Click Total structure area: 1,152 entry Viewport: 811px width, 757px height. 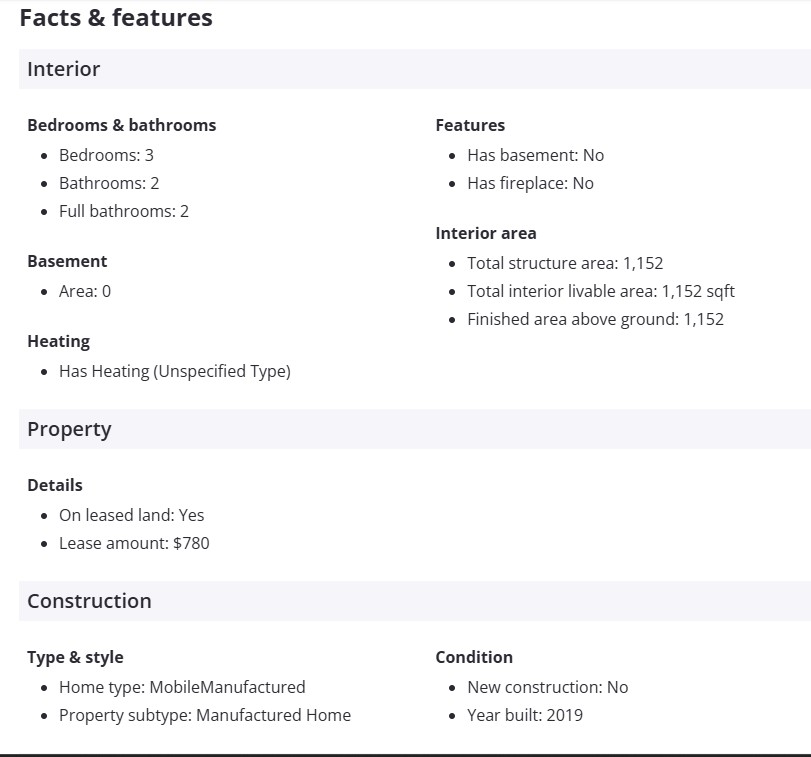(565, 263)
